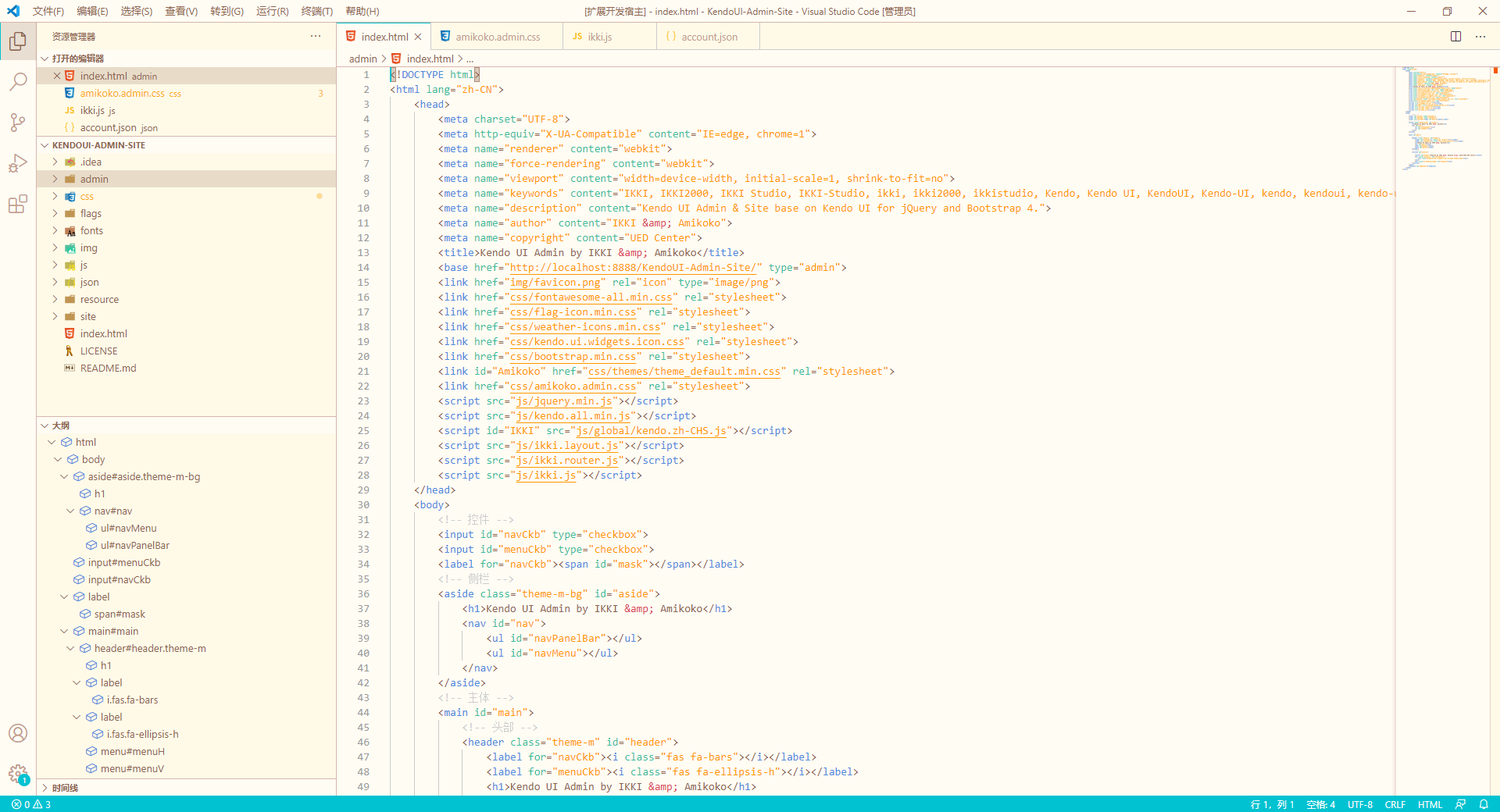
Task: Open the 帮助(H) menu
Action: point(362,11)
